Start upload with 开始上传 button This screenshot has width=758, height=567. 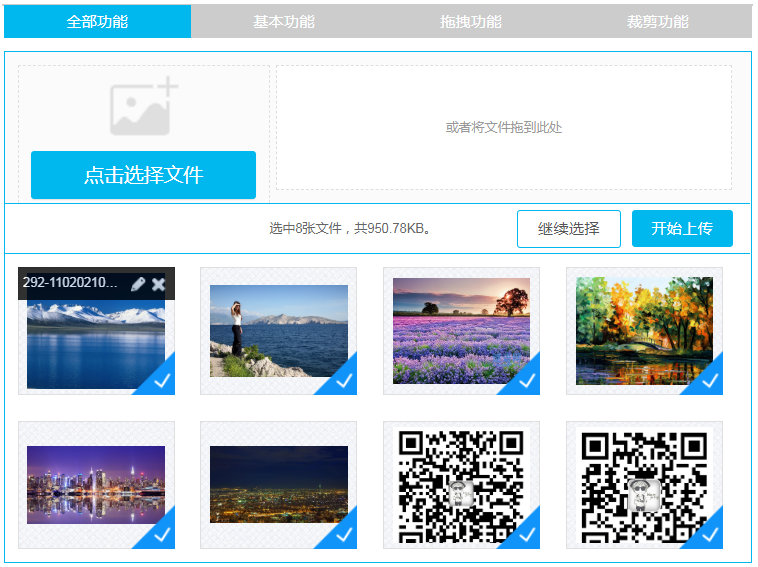click(x=682, y=229)
